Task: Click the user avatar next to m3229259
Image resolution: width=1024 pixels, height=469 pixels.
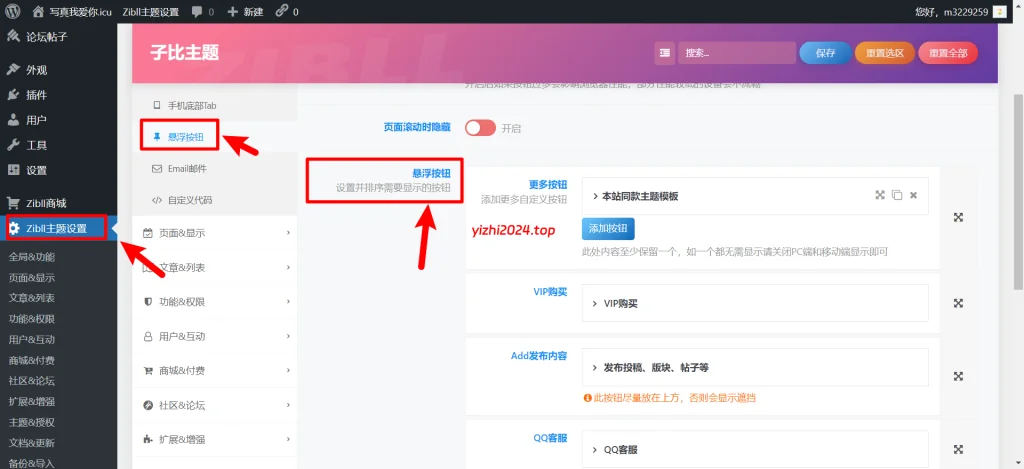Action: (x=999, y=12)
